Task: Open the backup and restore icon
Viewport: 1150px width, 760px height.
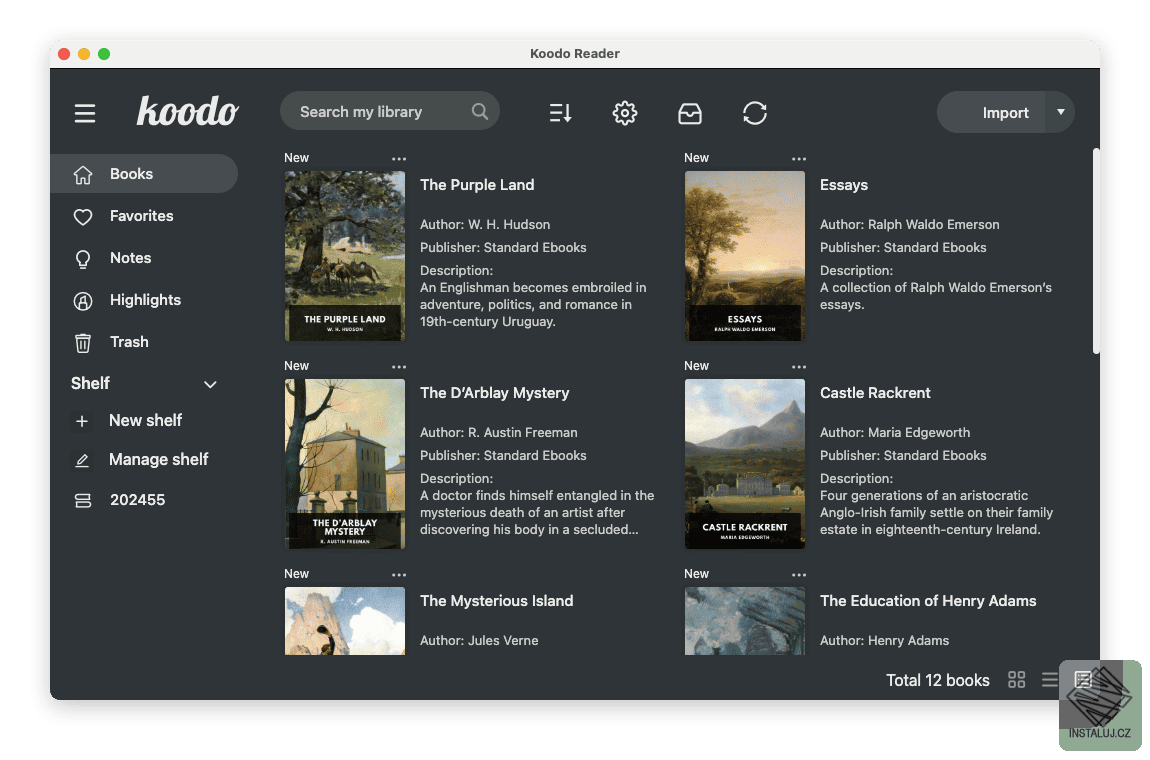Action: [690, 113]
